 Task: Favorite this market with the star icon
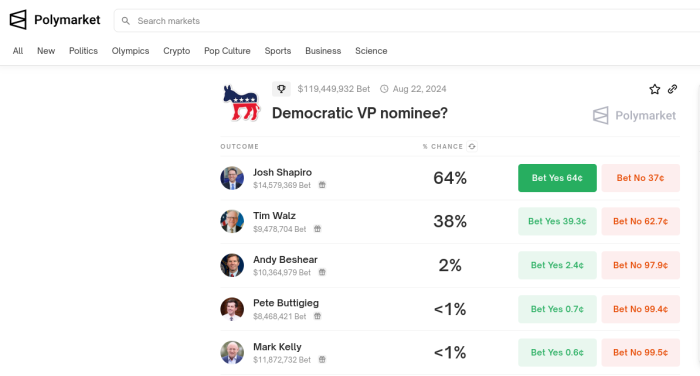654,89
